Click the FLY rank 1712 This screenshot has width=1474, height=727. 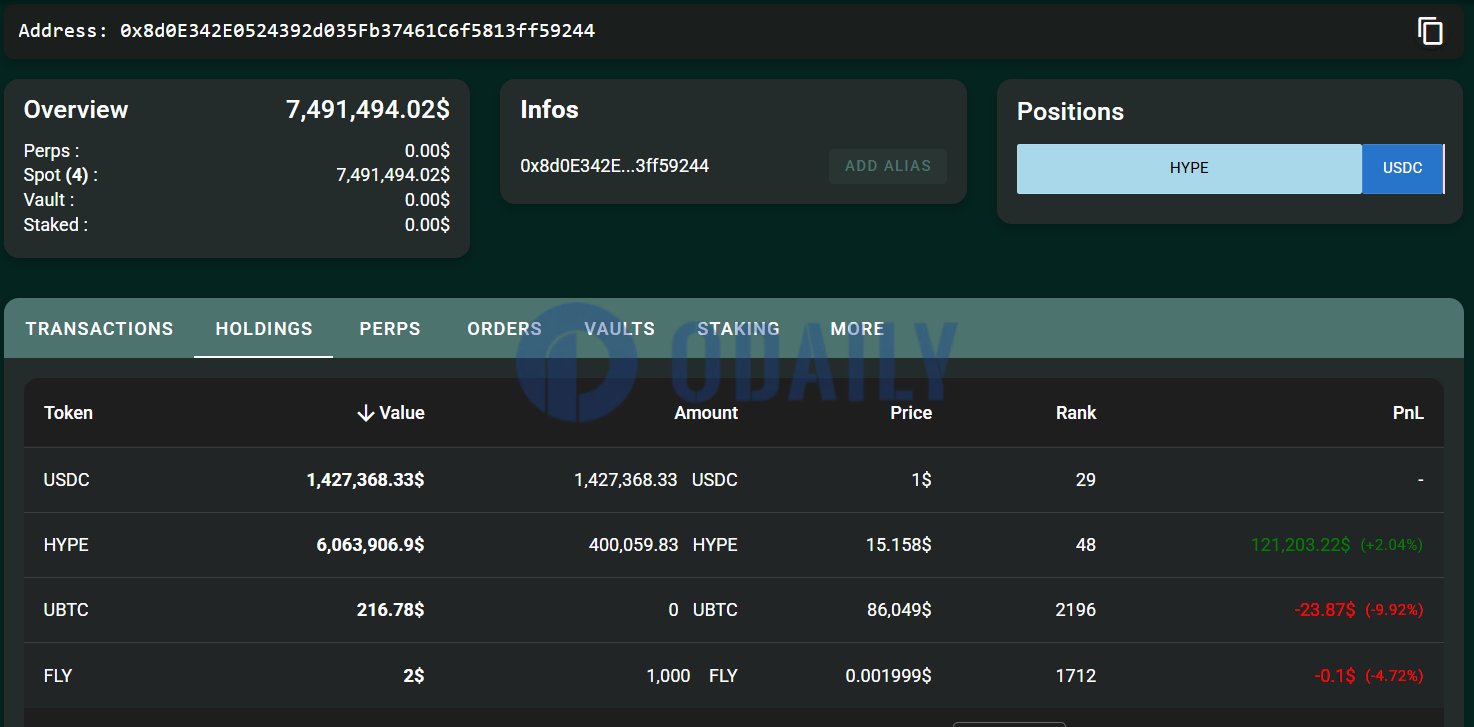[x=1076, y=676]
